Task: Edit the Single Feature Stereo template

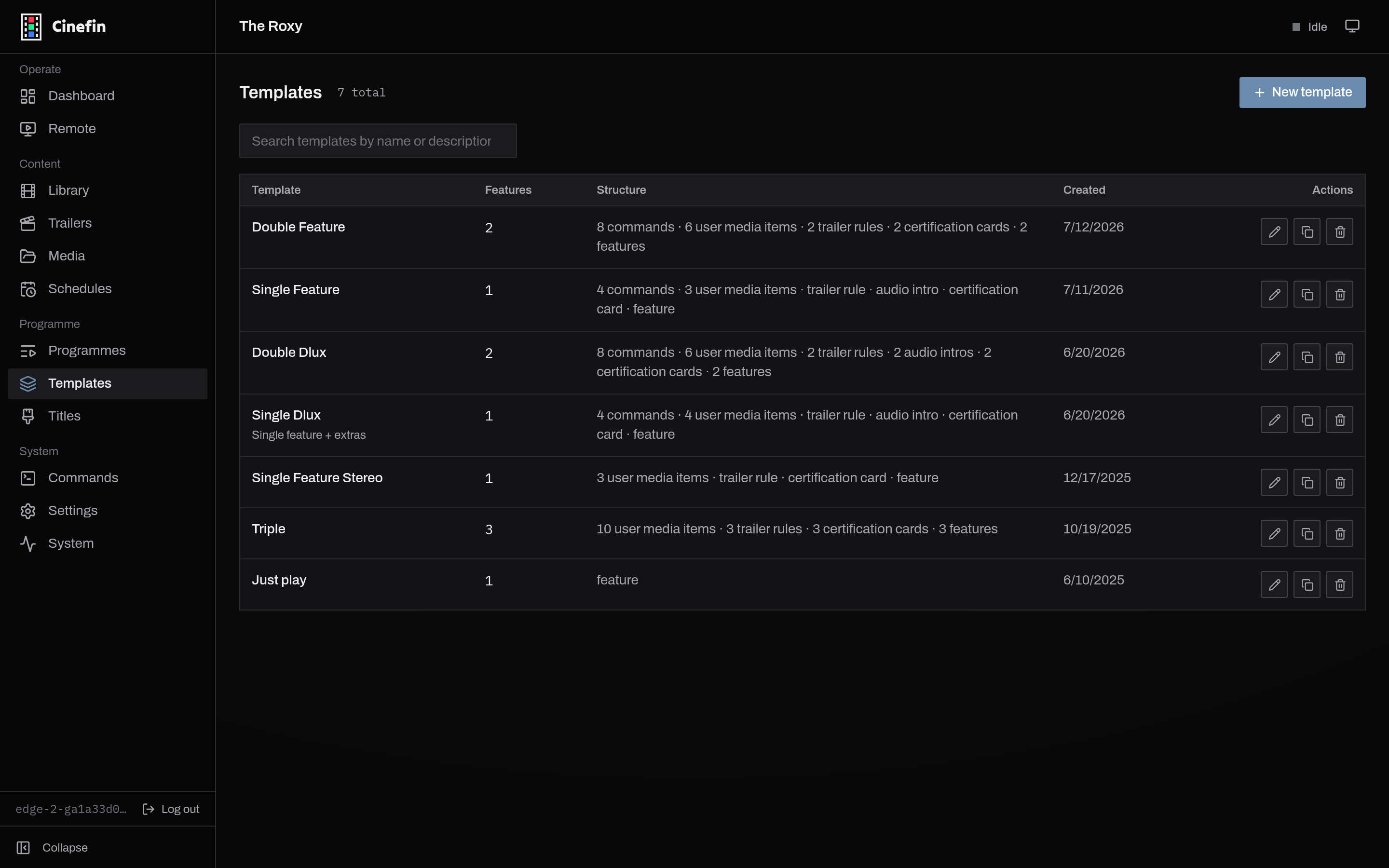Action: (x=1274, y=482)
